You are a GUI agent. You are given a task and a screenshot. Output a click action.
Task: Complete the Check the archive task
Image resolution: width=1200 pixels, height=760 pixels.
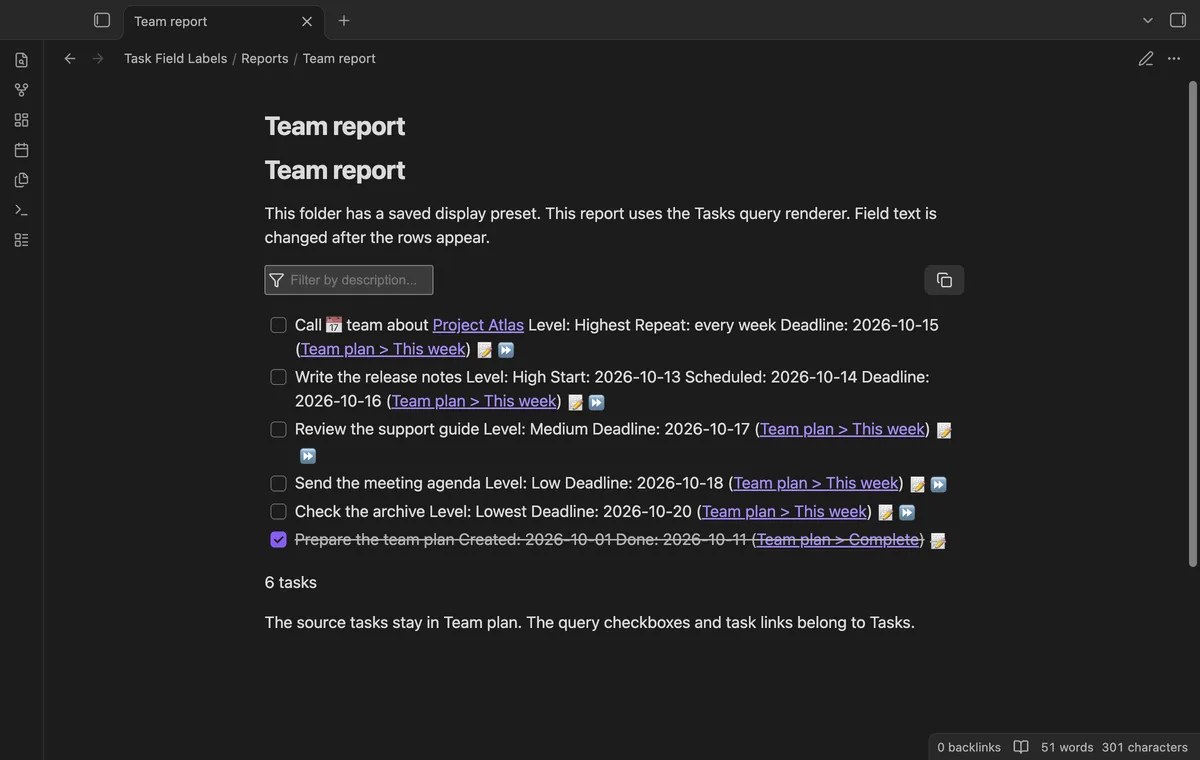coord(279,511)
